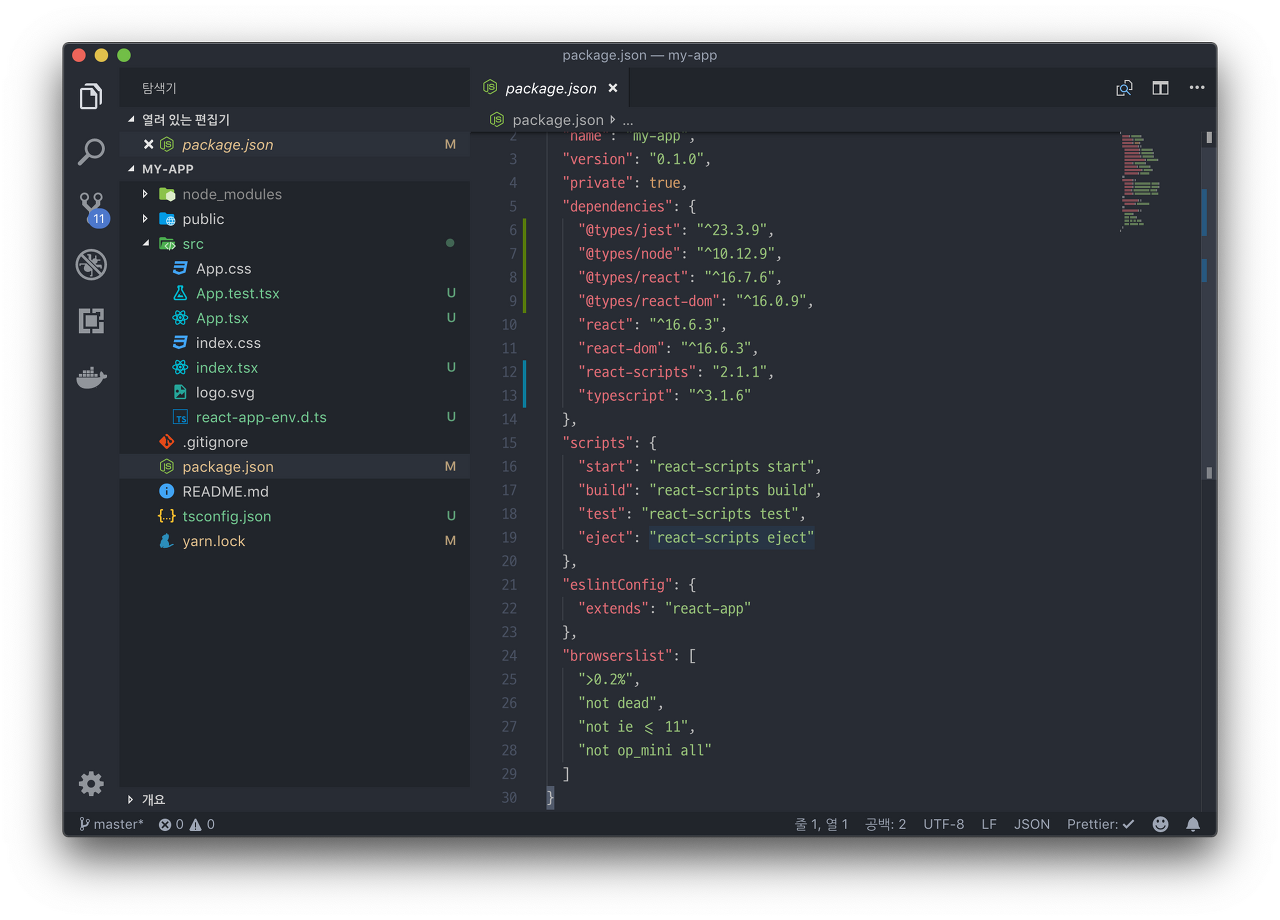The image size is (1280, 920).
Task: Open the Search view
Action: (x=91, y=152)
